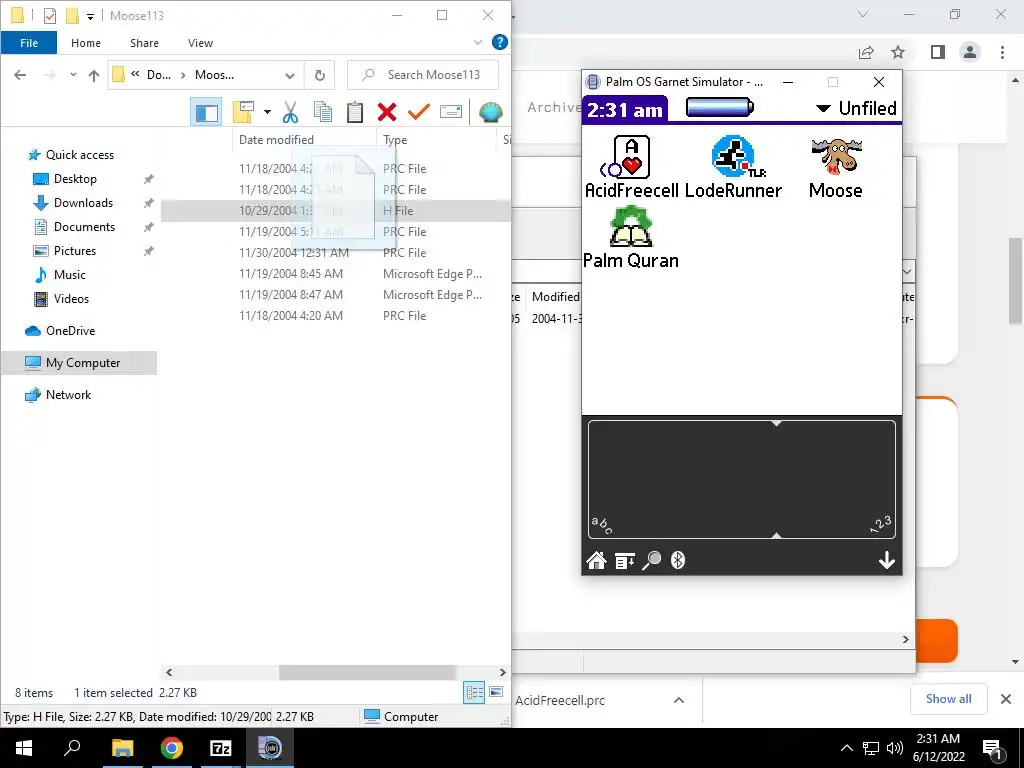Open the View ribbon tab

(200, 43)
